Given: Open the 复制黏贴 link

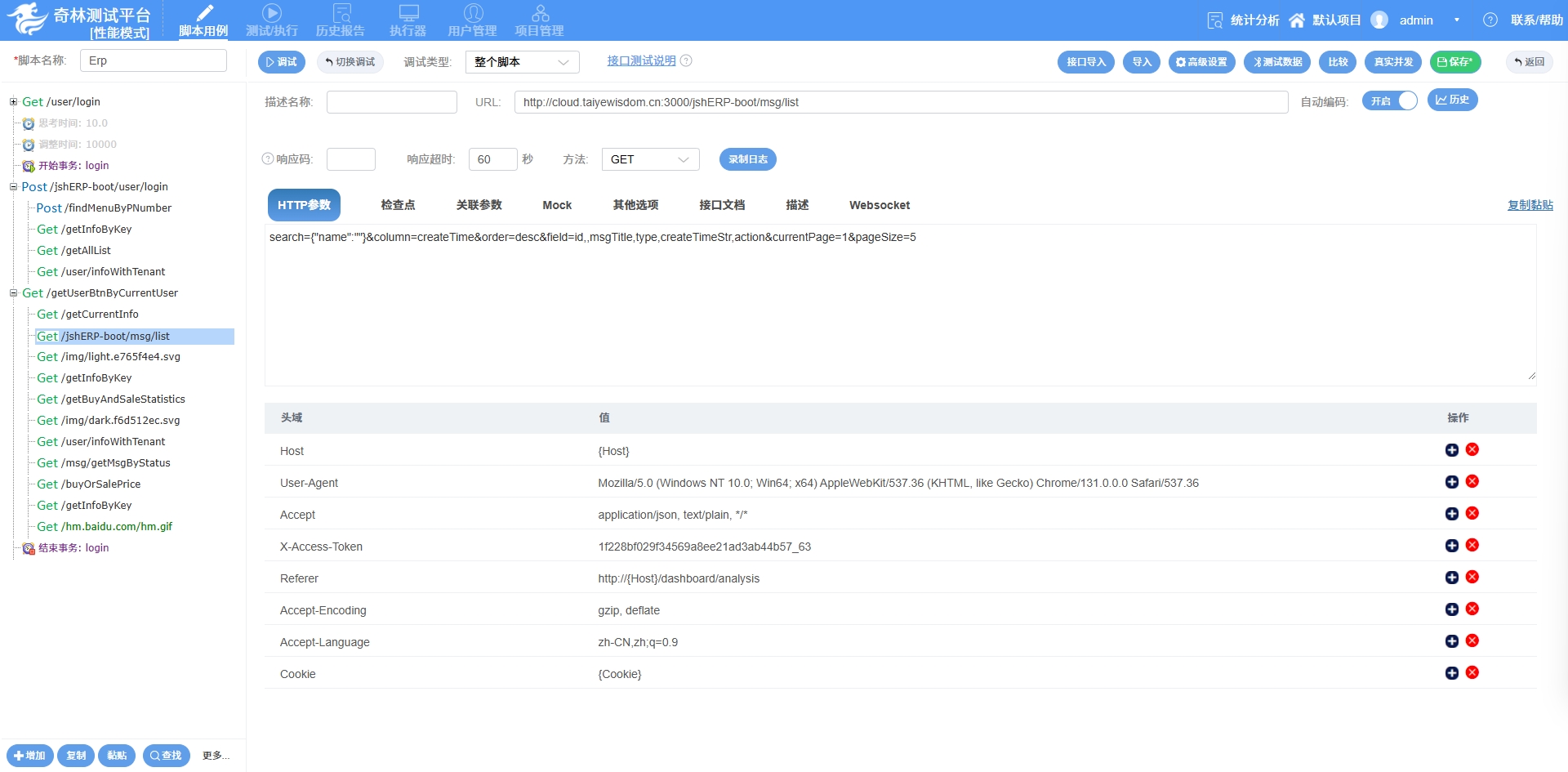Looking at the screenshot, I should tap(1530, 205).
